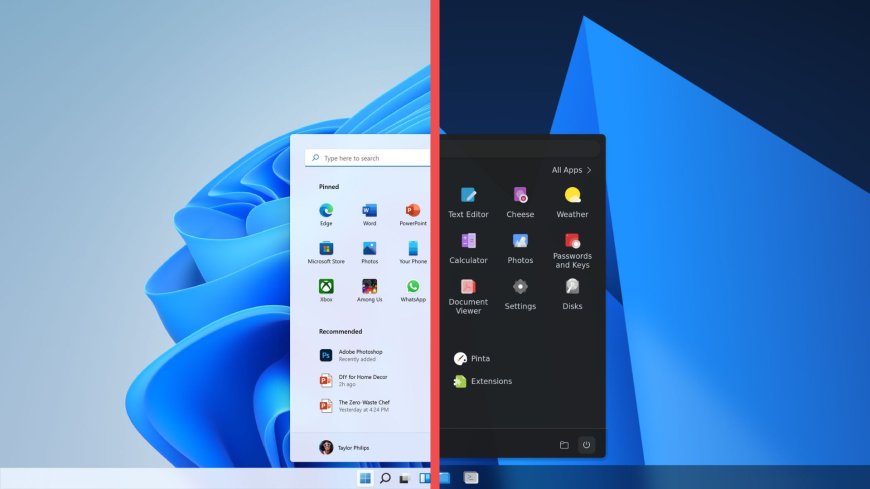
Task: Open Taylor Philips user account
Action: click(344, 447)
